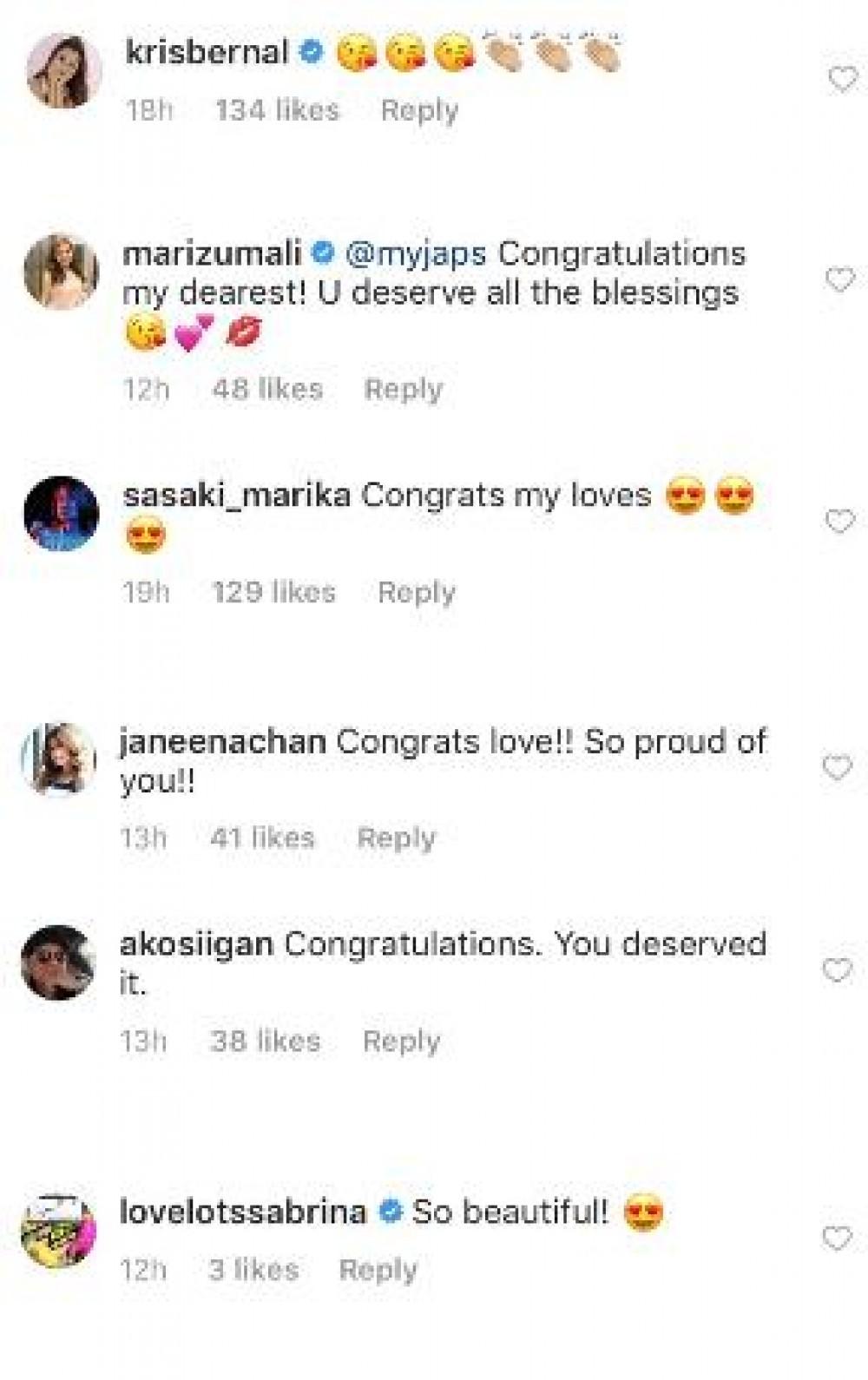
Task: Show the 129 likes on sasaki_marika's comment
Action: coord(273,592)
